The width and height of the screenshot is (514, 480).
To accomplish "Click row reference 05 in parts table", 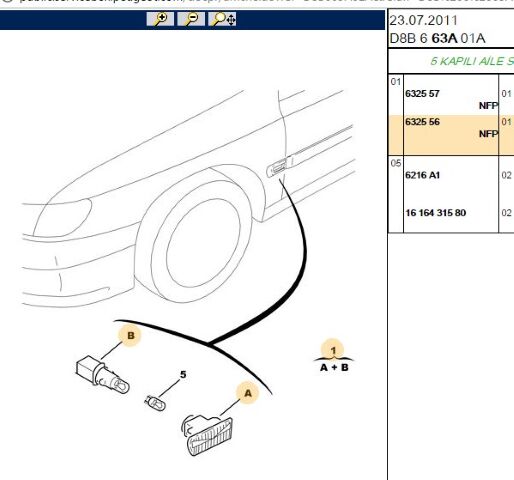I will tap(396, 163).
